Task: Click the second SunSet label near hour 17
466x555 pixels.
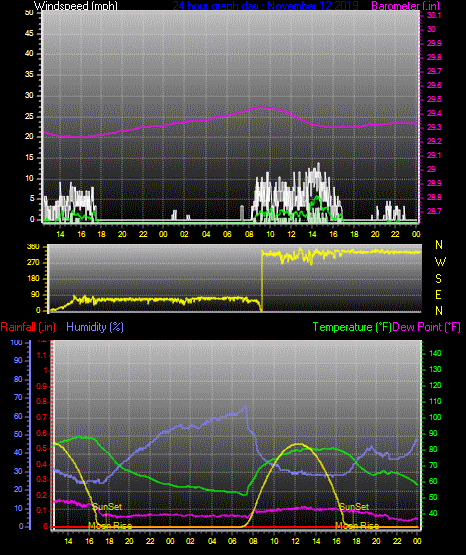Action: click(x=354, y=507)
